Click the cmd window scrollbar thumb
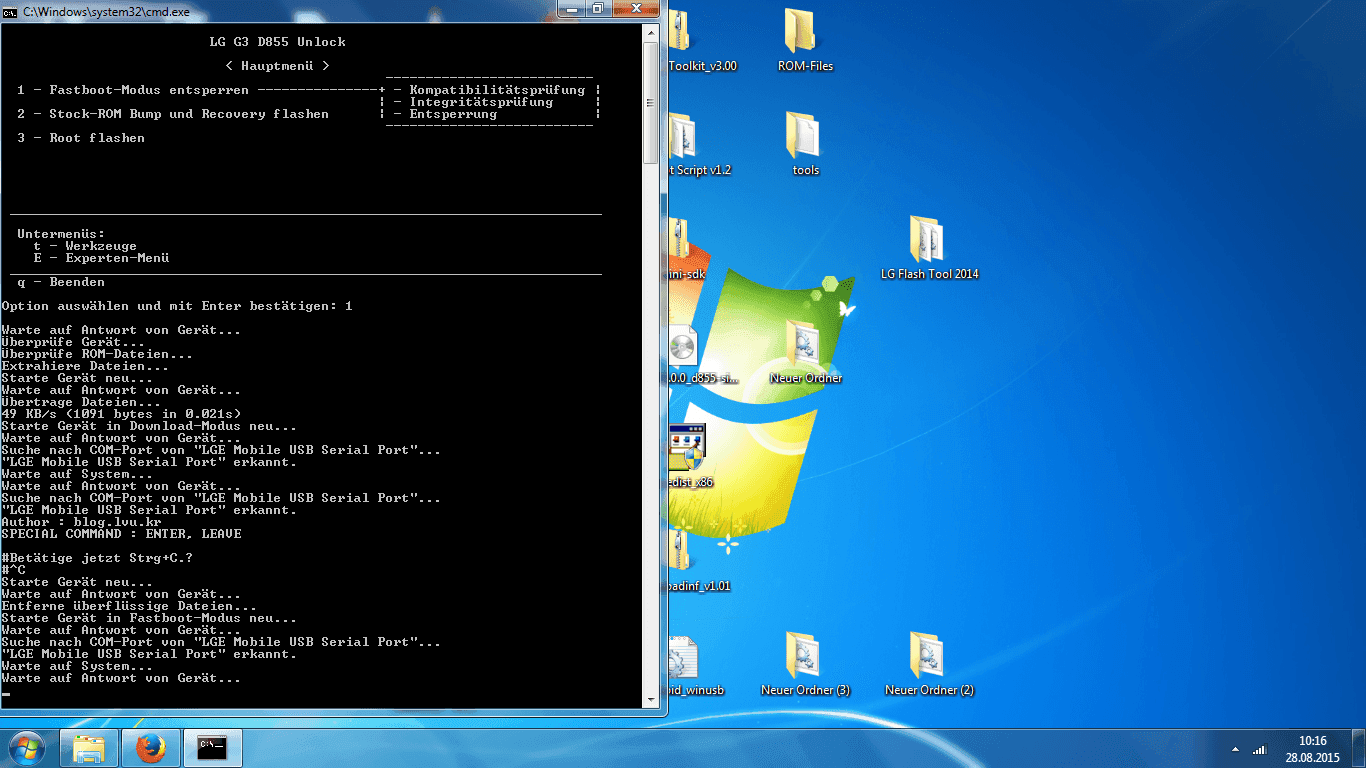Image resolution: width=1366 pixels, height=768 pixels. [x=650, y=102]
